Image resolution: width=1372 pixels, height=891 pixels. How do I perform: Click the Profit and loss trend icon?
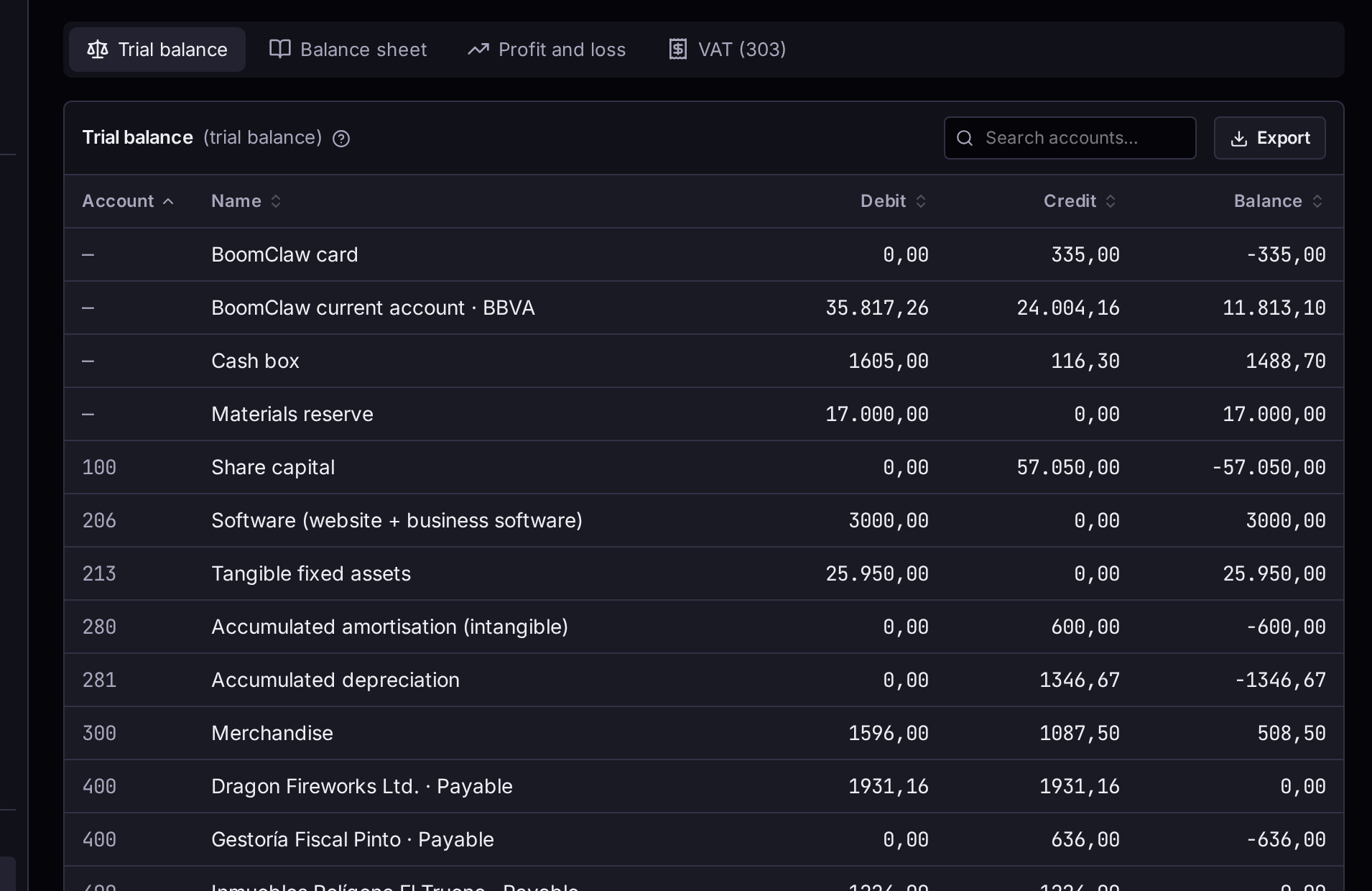tap(478, 49)
